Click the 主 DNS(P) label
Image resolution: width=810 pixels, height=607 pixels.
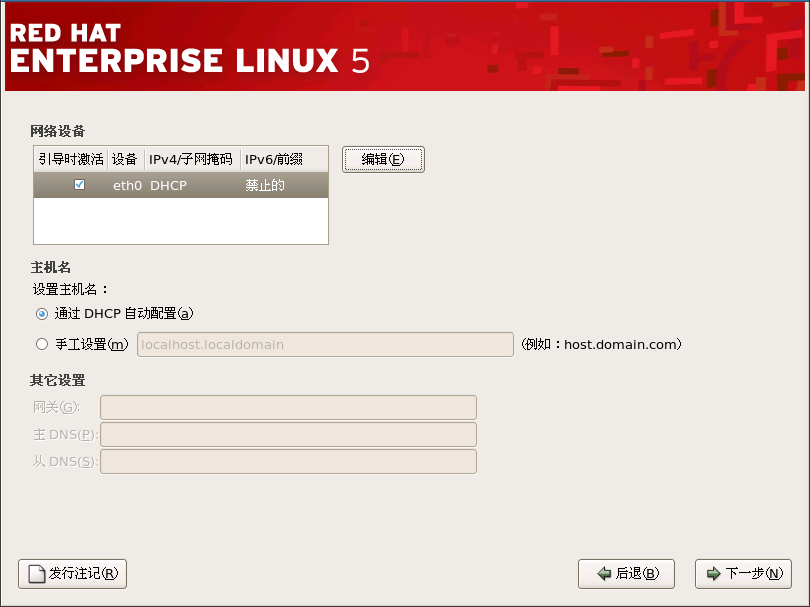point(66,435)
